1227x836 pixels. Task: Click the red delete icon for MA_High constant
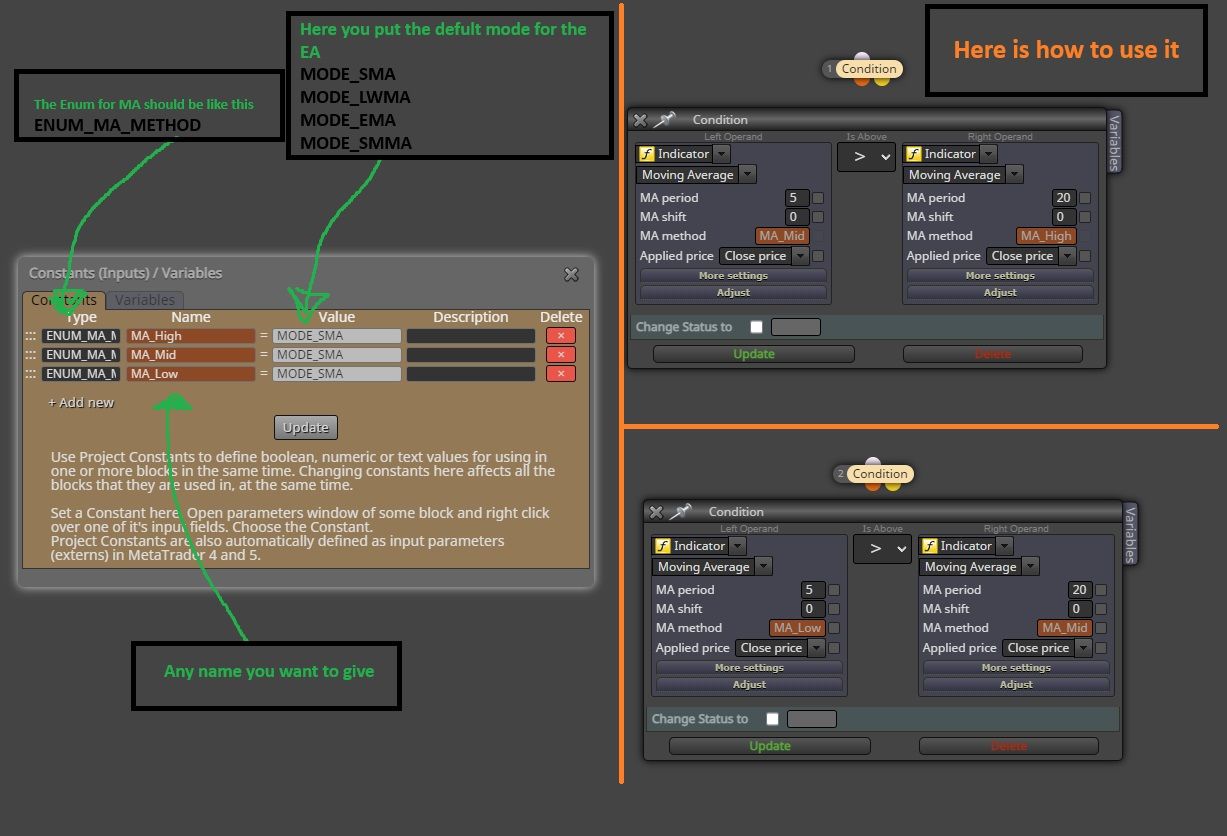pos(561,336)
